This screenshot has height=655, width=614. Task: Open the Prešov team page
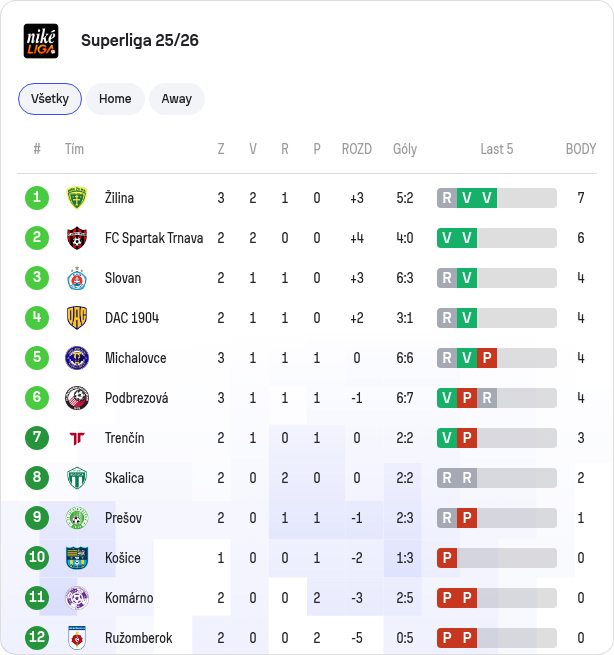(x=123, y=518)
